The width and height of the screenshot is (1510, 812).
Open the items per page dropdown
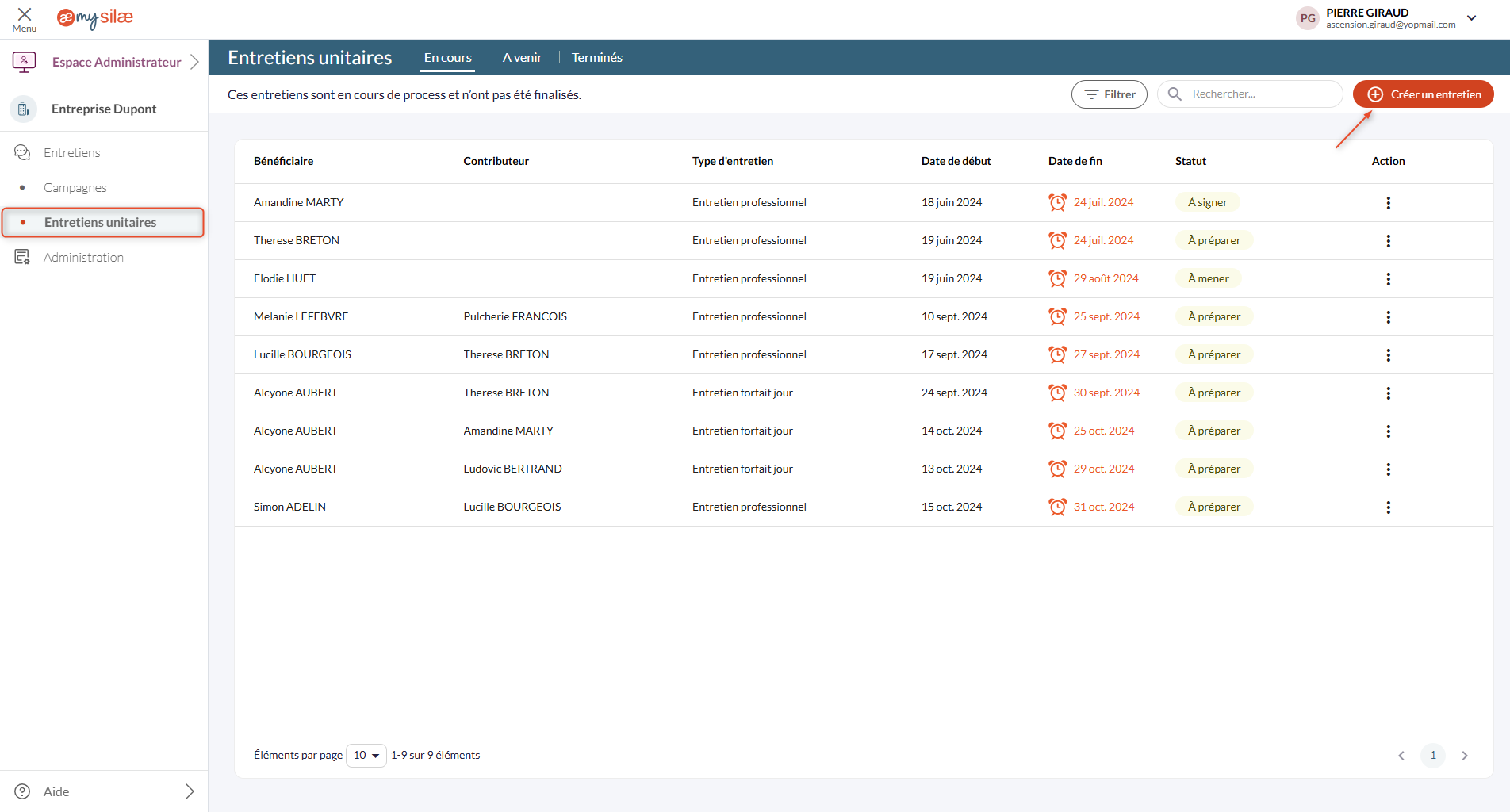[x=366, y=756]
